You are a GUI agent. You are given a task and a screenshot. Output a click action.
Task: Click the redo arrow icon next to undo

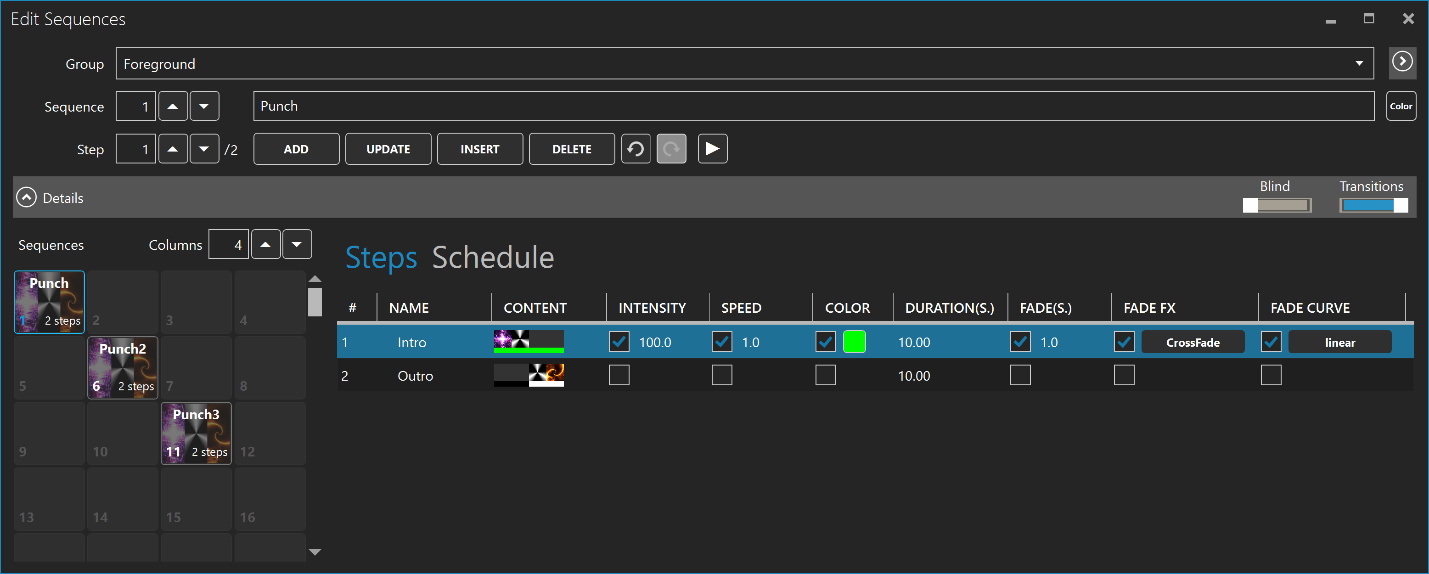pos(672,149)
